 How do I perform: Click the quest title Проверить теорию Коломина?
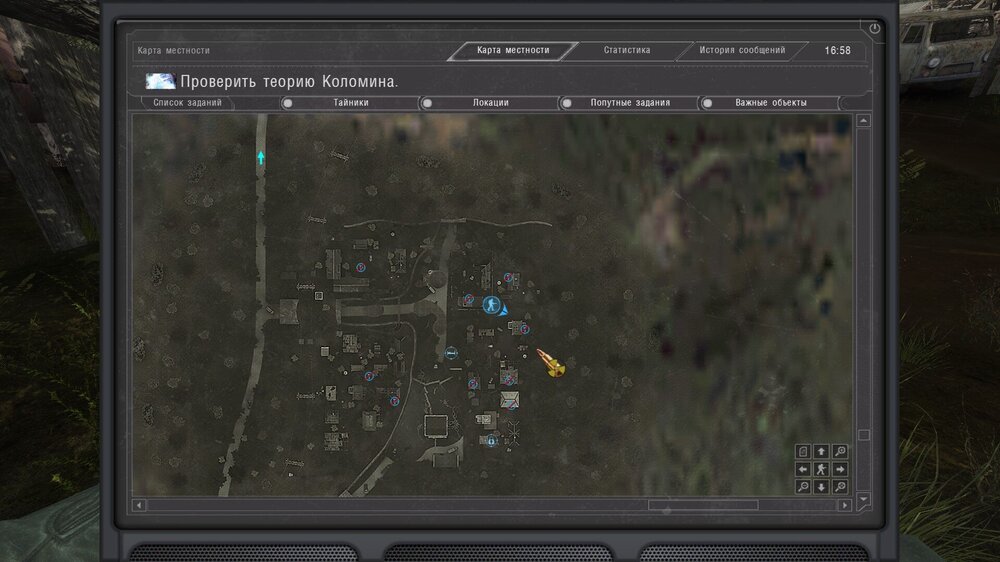(x=289, y=82)
